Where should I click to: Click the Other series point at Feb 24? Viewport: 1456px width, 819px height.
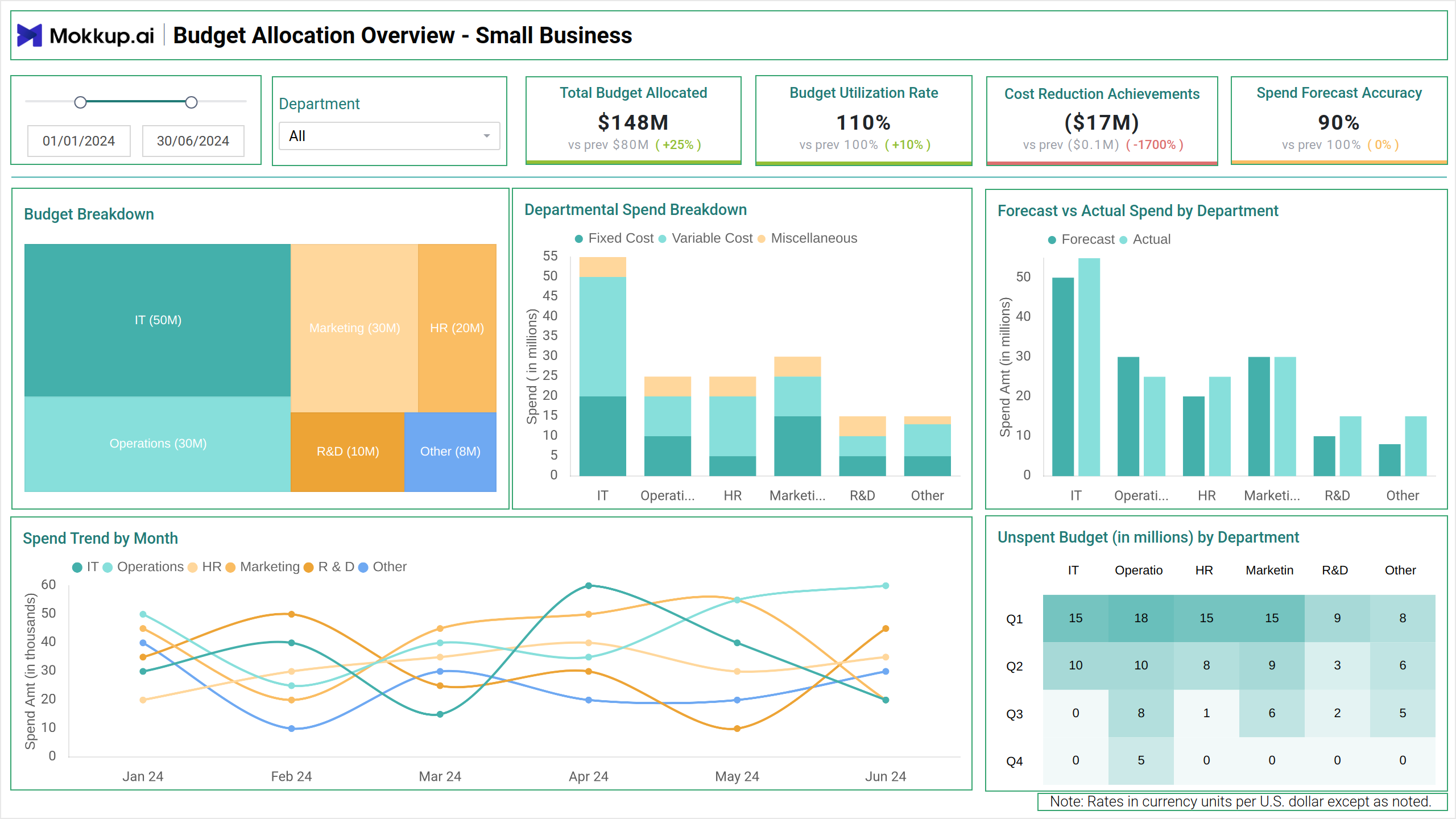click(291, 729)
